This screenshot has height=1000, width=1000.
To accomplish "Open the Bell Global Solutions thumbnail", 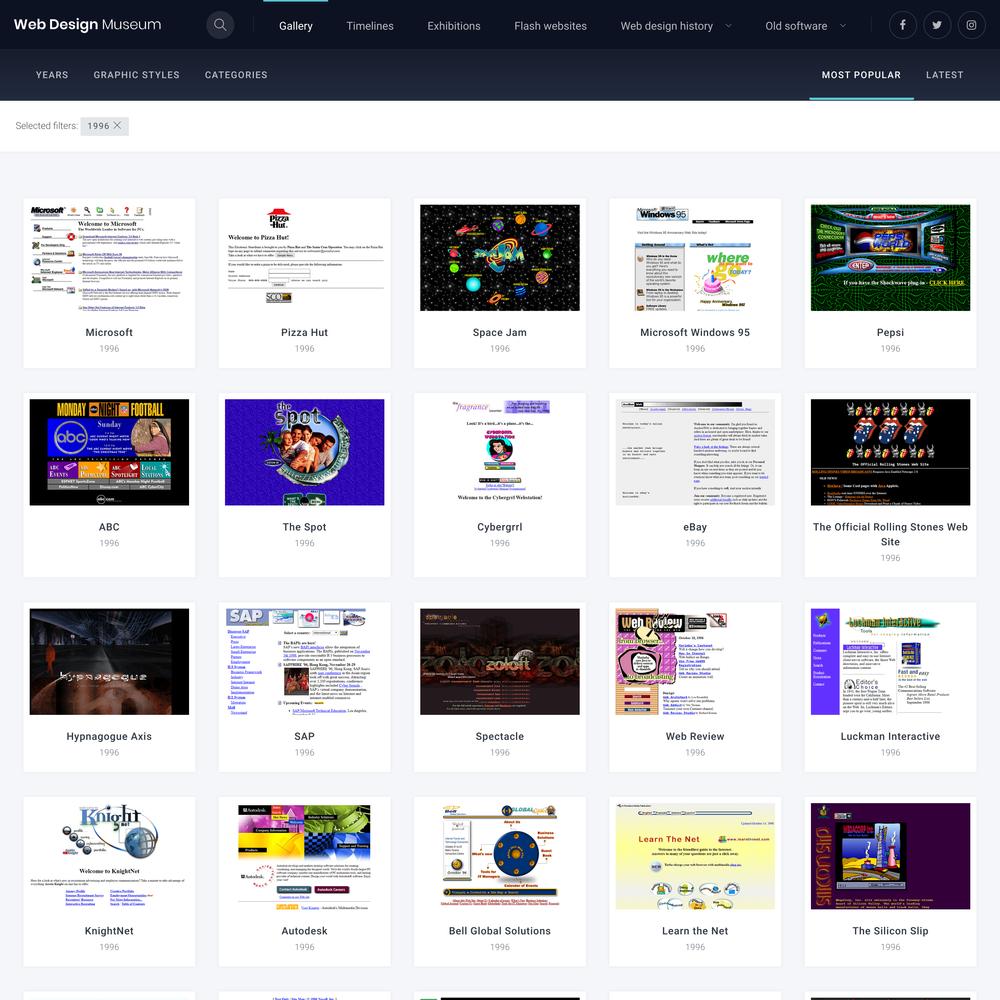I will pos(500,856).
